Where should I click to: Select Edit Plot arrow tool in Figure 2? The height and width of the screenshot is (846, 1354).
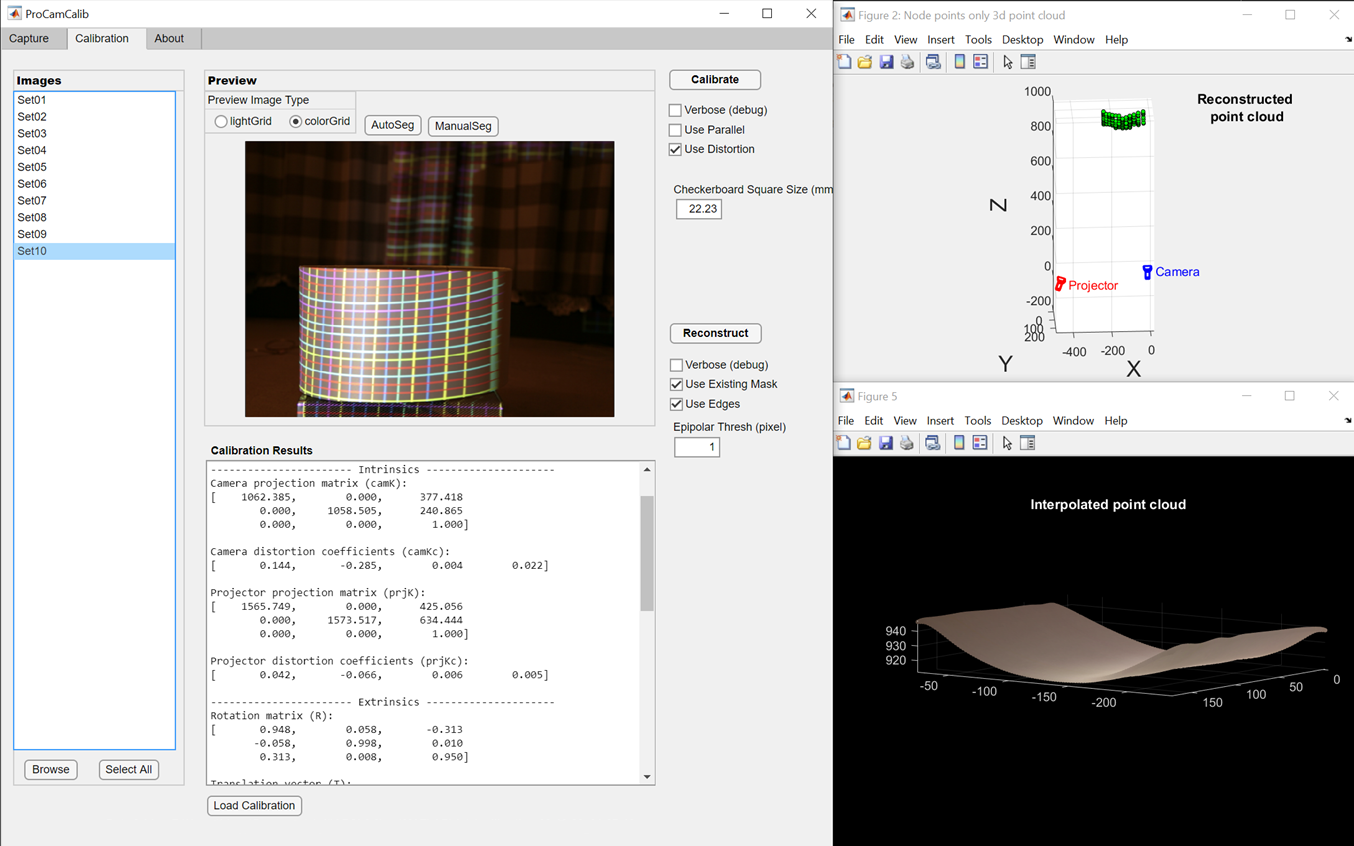coord(1007,62)
